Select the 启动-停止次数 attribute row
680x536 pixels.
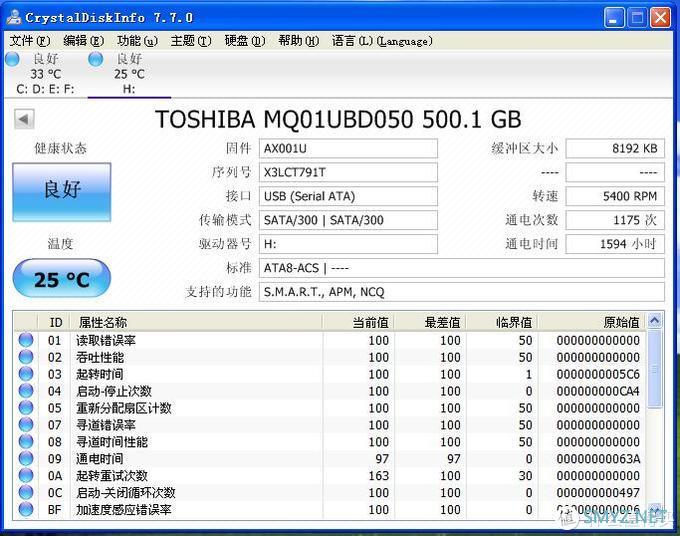330,391
